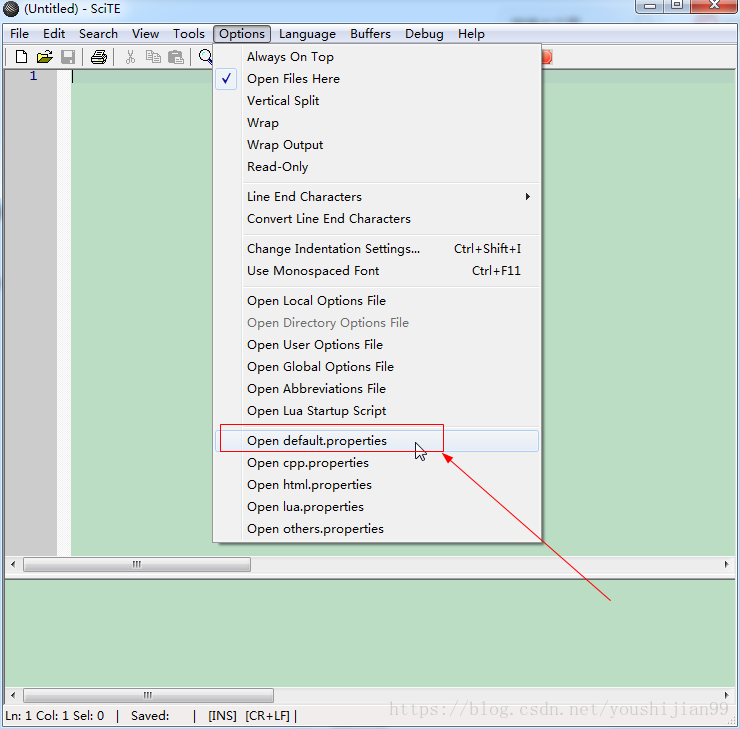
Task: Open the Help menu
Action: (x=471, y=34)
